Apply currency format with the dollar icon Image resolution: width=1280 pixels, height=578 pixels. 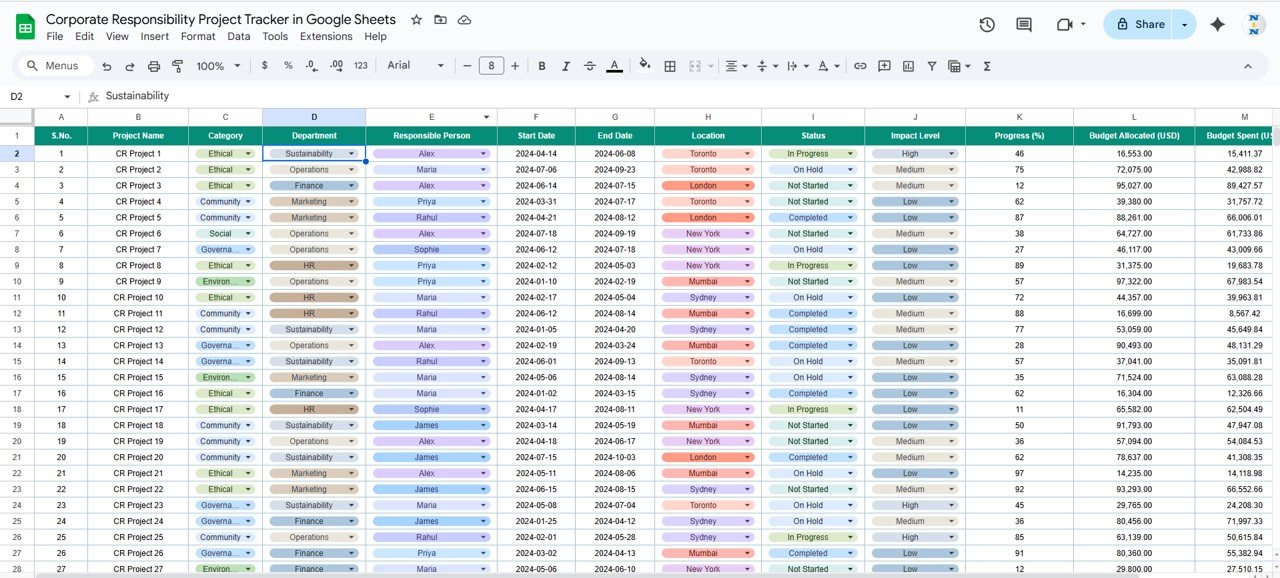click(264, 65)
